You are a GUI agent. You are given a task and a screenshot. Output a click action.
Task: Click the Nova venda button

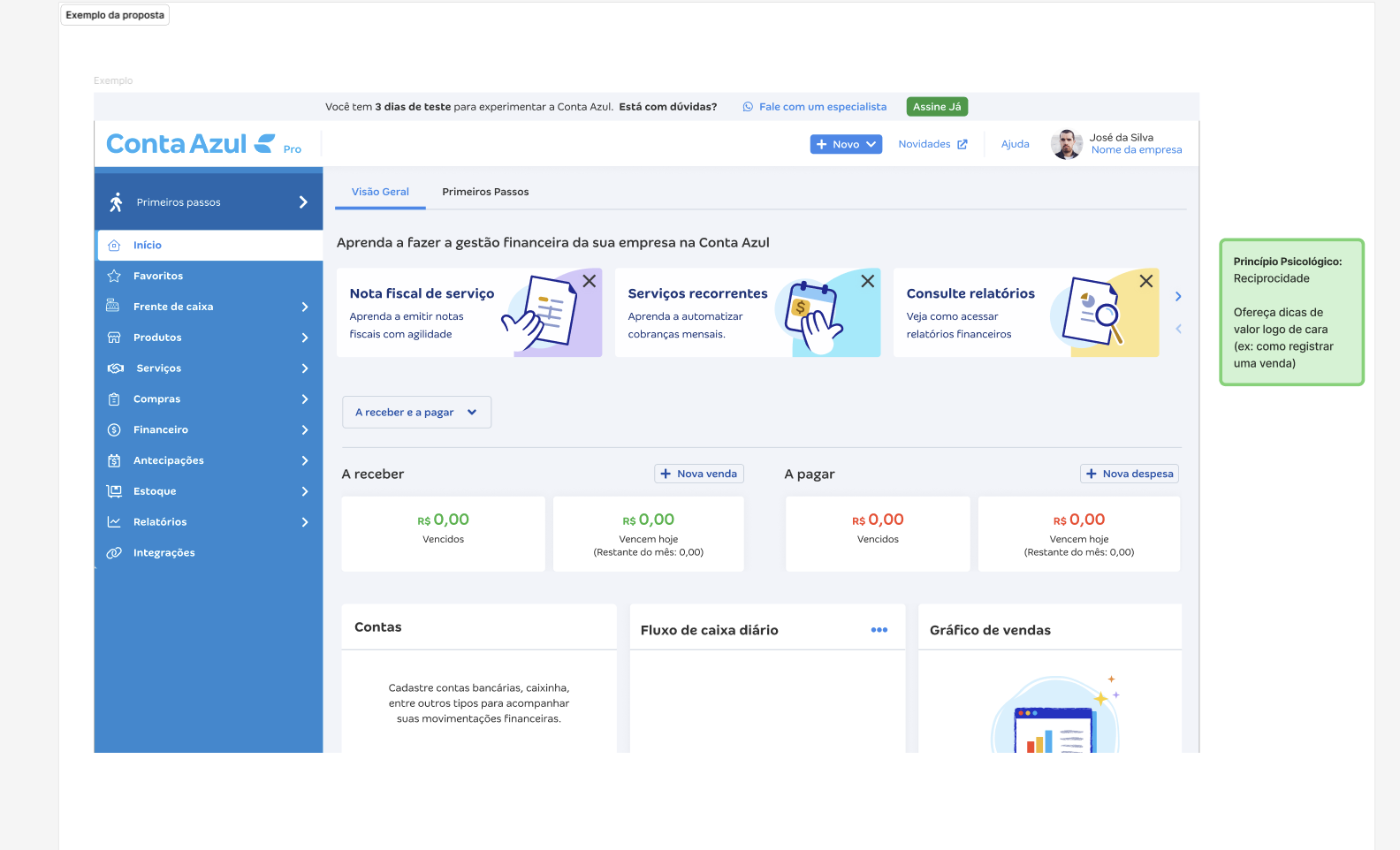click(699, 474)
